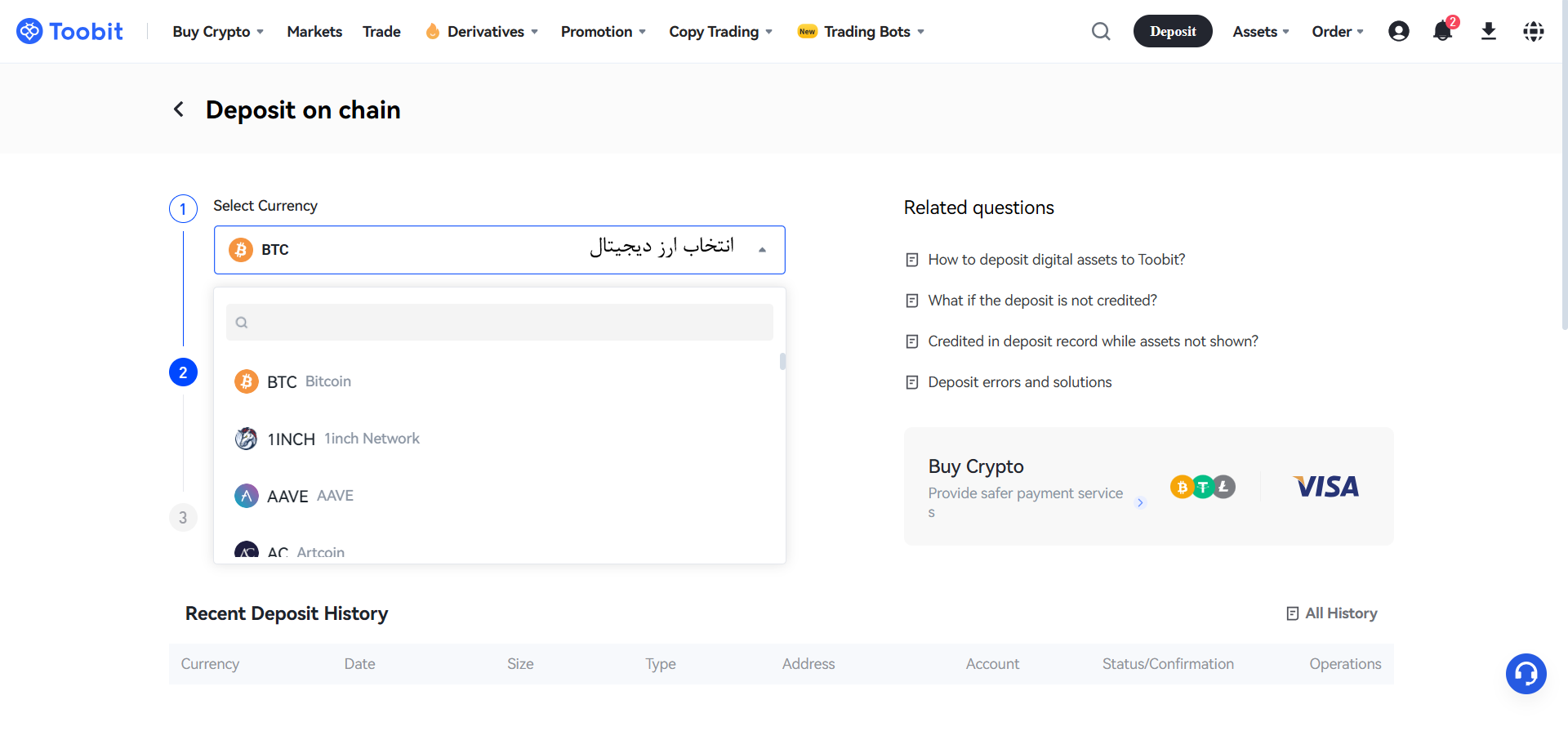Open the notifications bell icon
Screen dimensions: 1568x740
(x=1443, y=31)
